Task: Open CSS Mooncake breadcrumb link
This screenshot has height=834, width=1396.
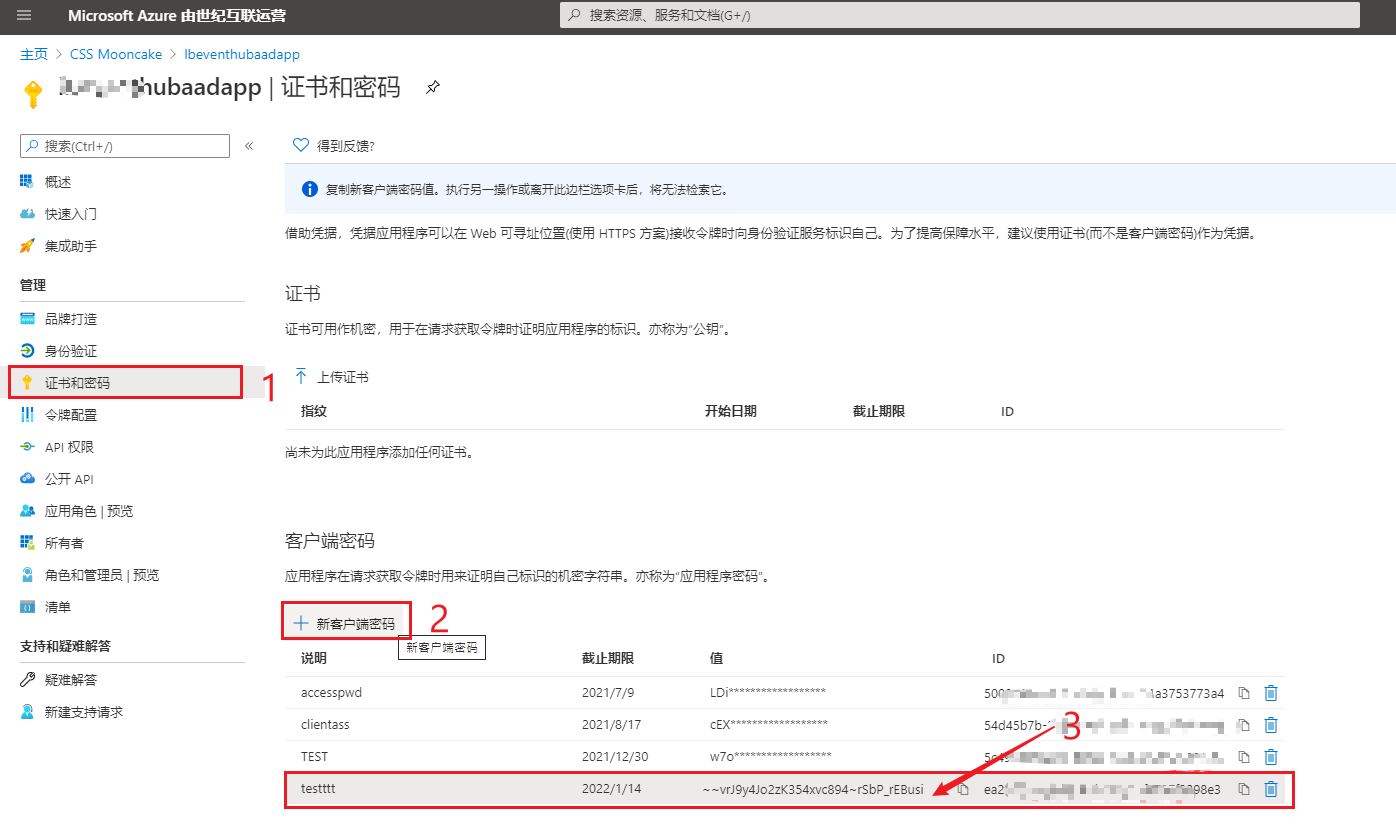Action: [x=115, y=54]
